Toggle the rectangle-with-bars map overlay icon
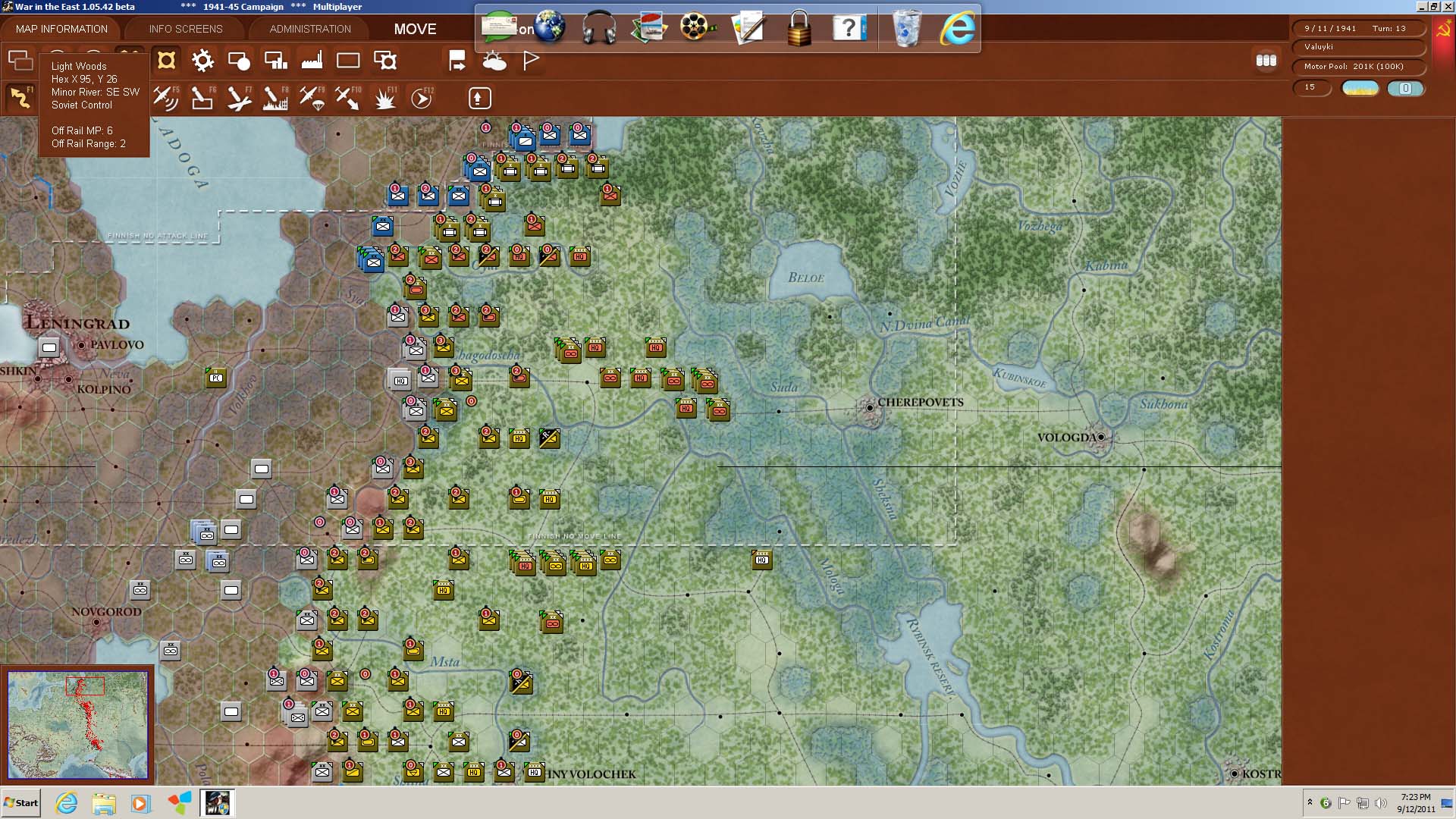 (275, 60)
